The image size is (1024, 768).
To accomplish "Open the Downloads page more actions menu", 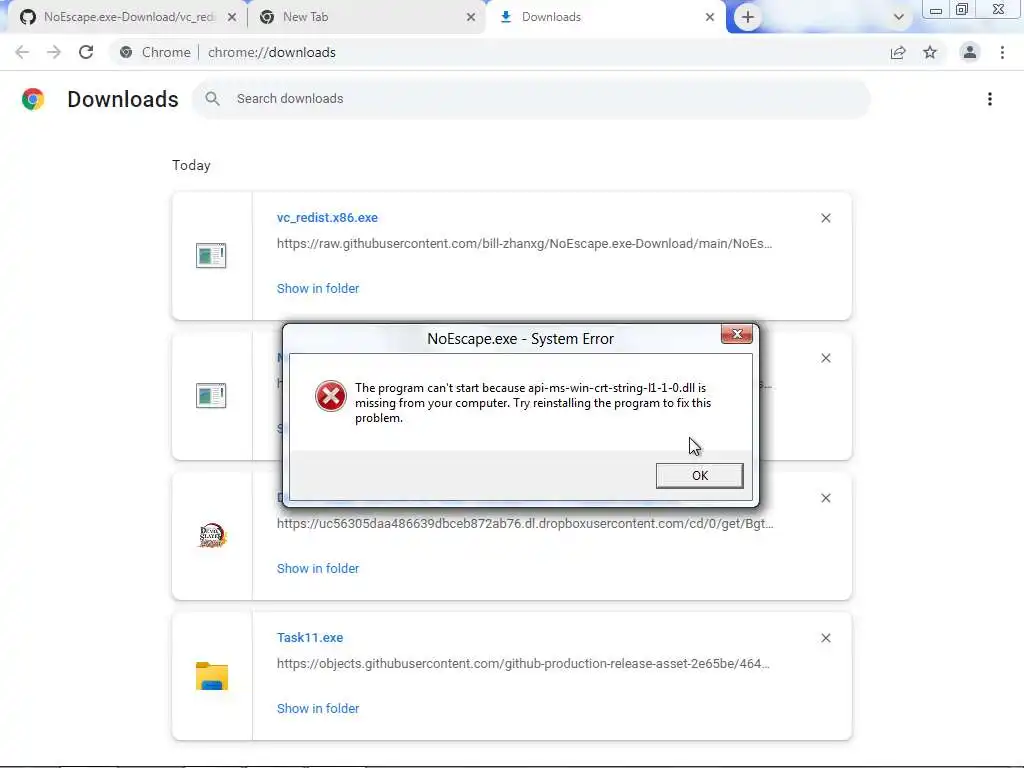I will pos(990,99).
